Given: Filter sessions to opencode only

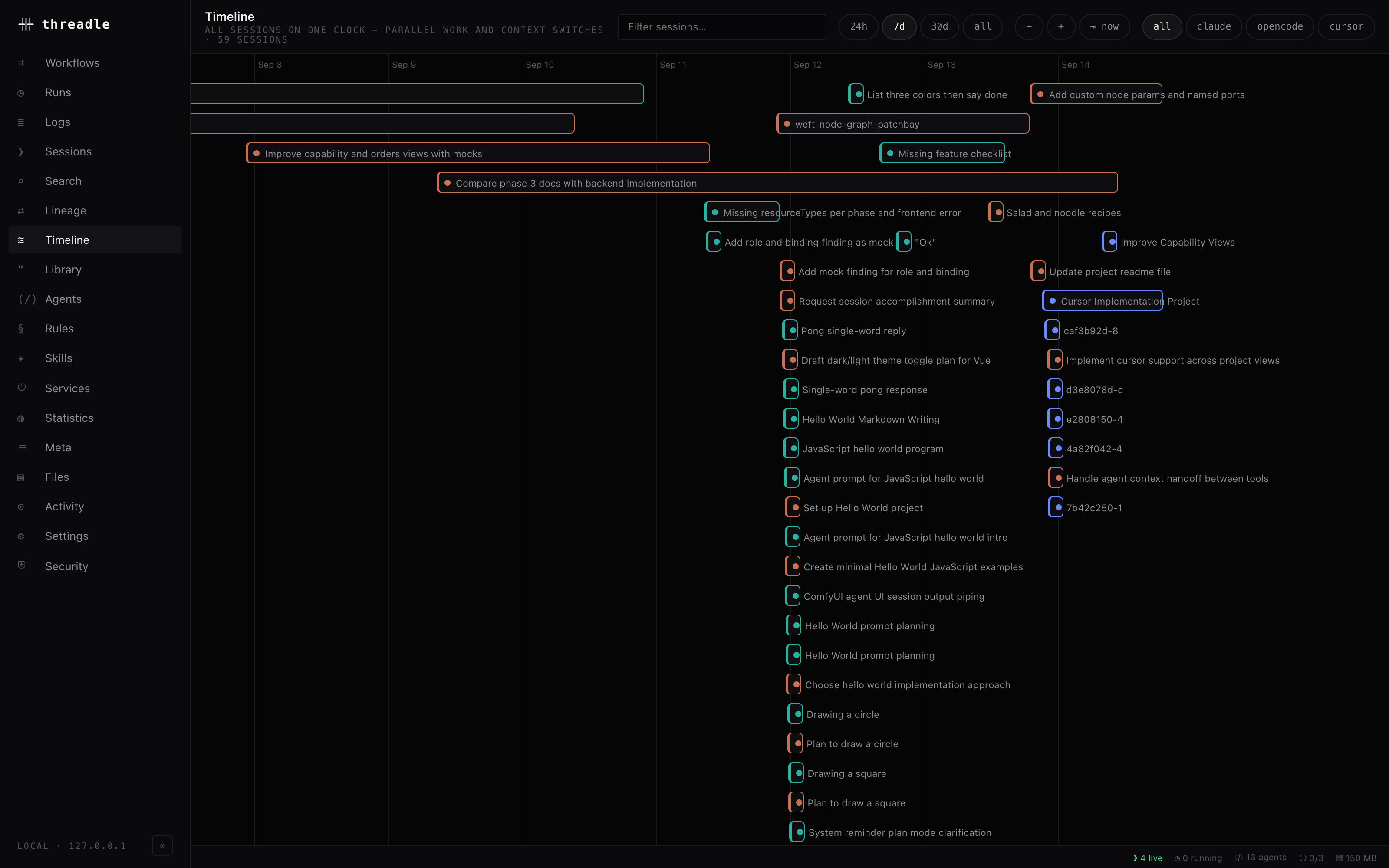Looking at the screenshot, I should click(1280, 26).
